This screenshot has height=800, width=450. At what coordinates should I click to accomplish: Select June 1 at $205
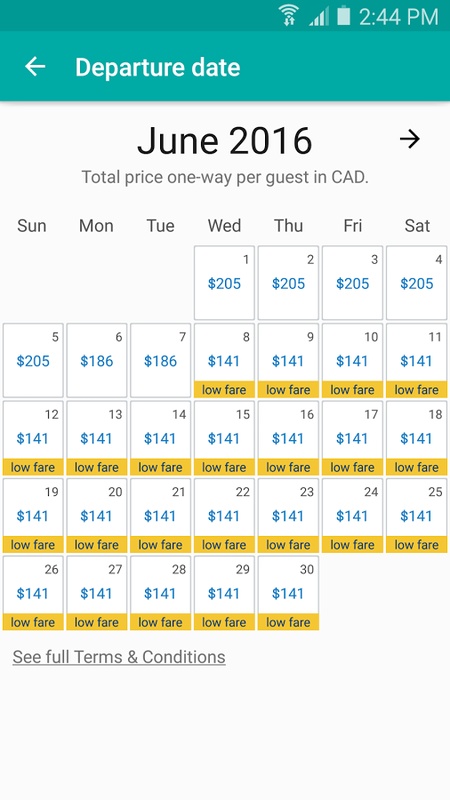(224, 283)
